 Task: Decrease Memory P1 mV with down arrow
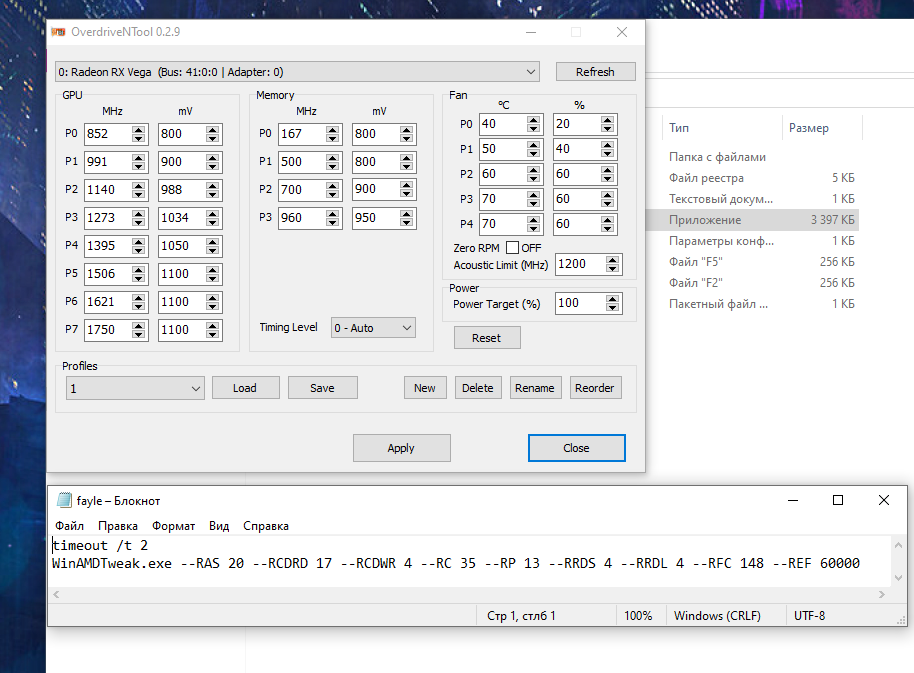click(x=407, y=167)
